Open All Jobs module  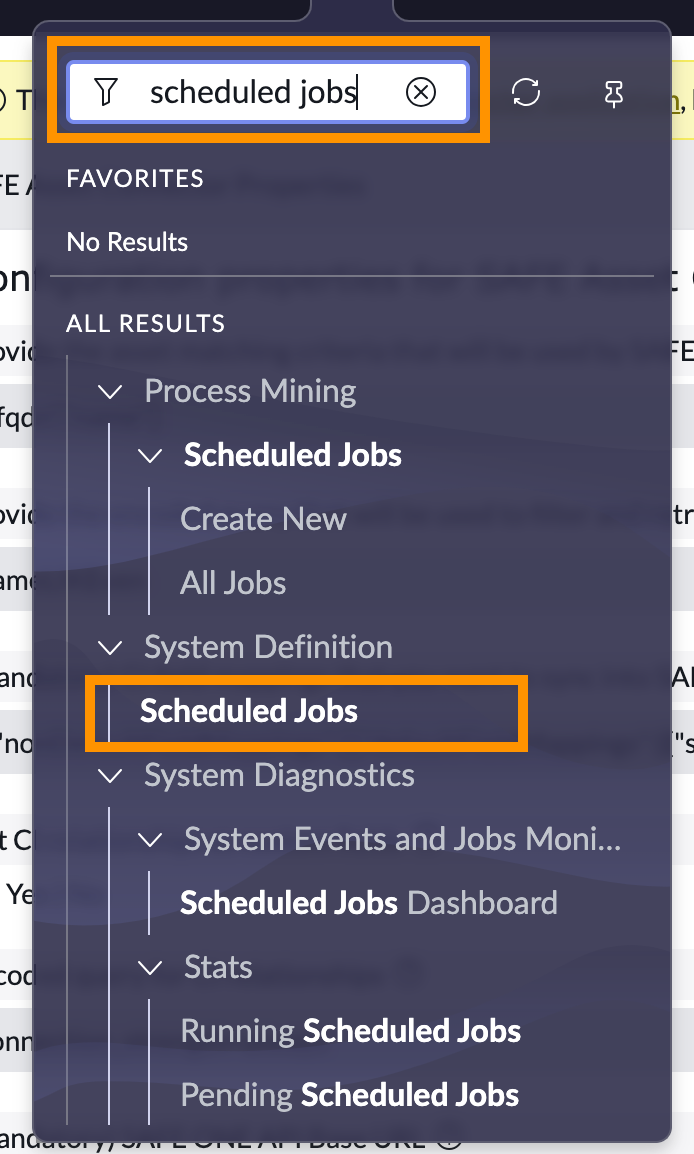tap(233, 583)
